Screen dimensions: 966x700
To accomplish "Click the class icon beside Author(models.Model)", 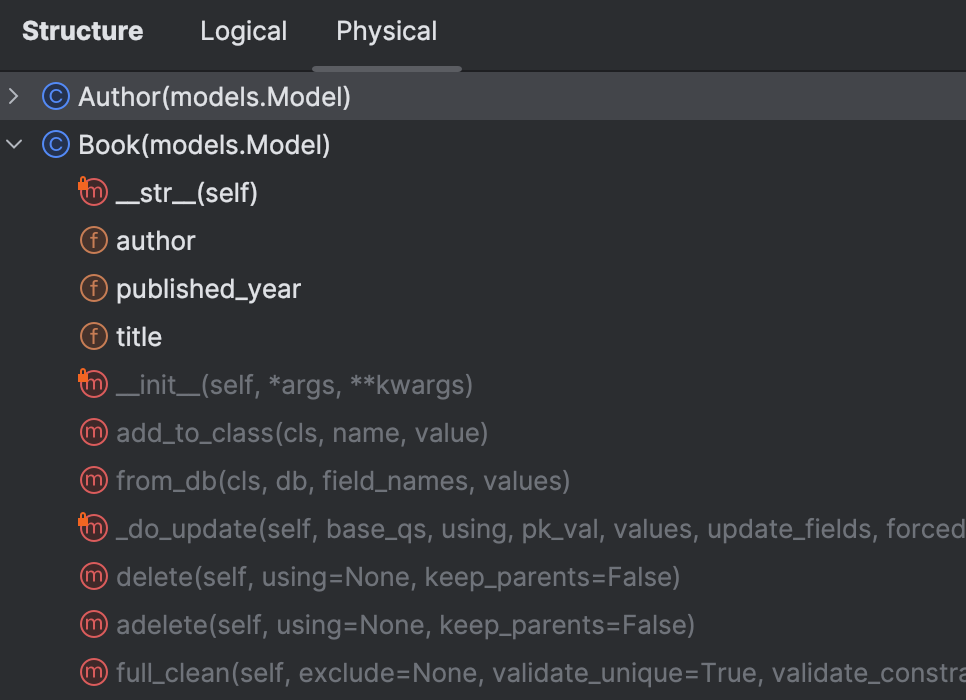I will [58, 96].
